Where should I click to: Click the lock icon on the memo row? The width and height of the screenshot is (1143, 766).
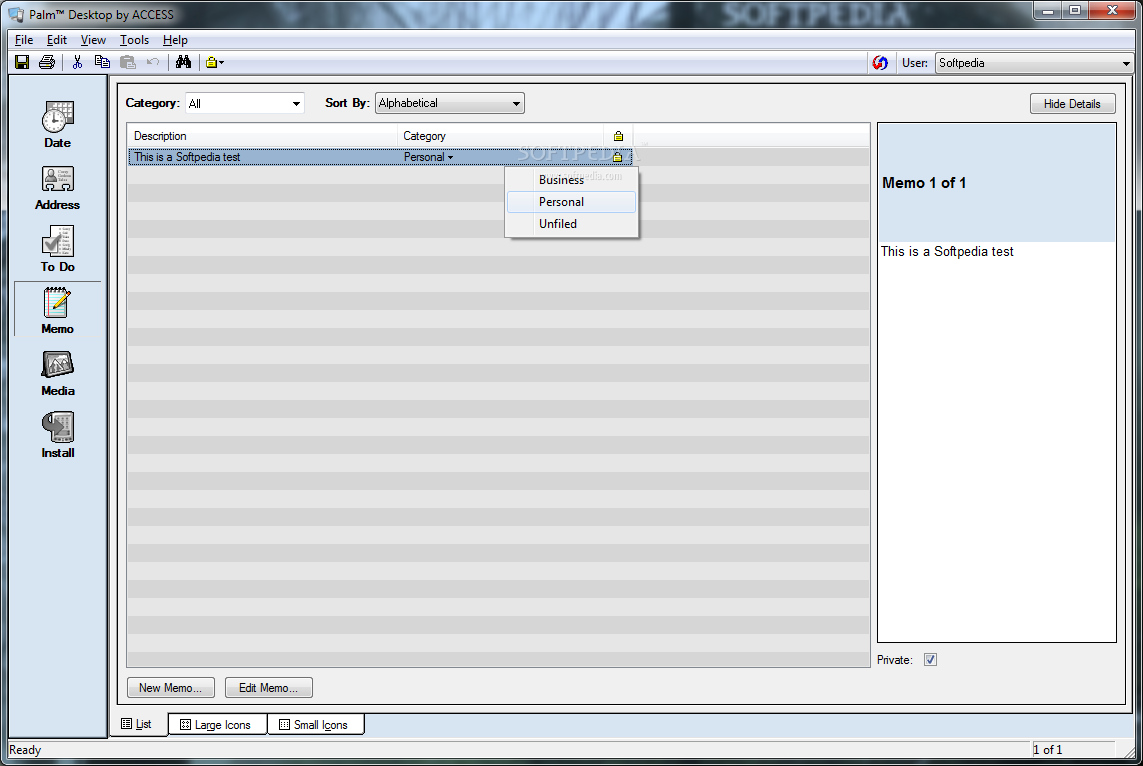(617, 157)
